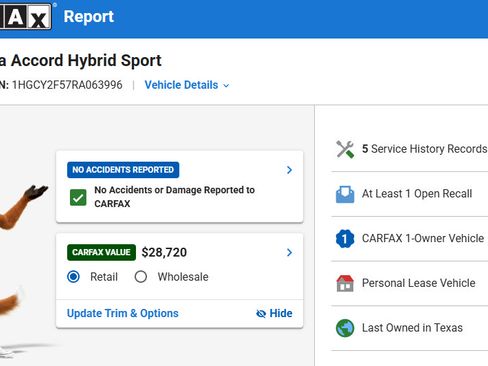Click the wrench service history icon
The height and width of the screenshot is (366, 488).
coord(345,149)
